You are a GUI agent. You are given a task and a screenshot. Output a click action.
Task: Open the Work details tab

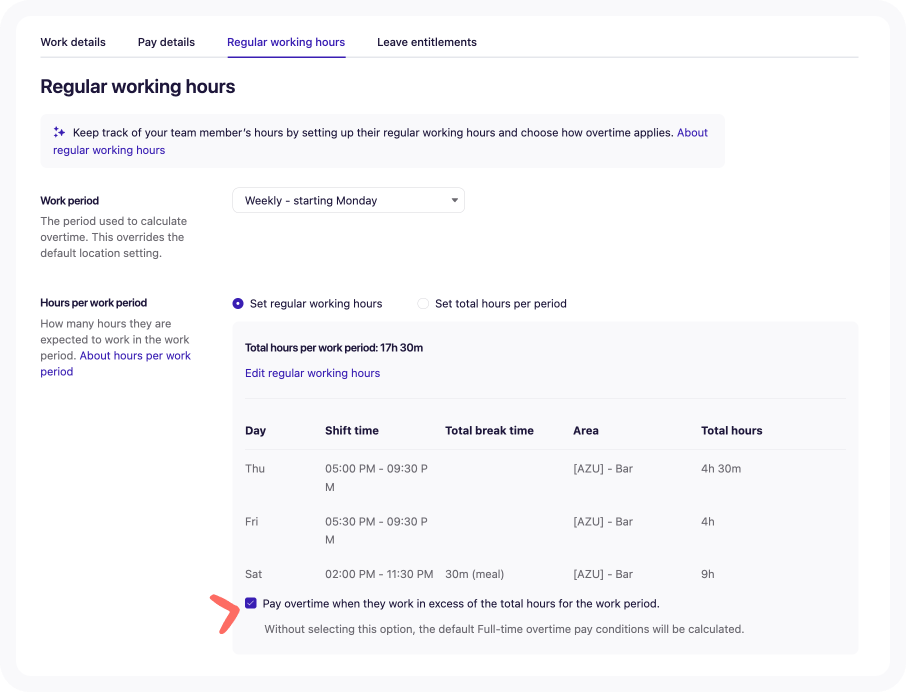click(73, 42)
